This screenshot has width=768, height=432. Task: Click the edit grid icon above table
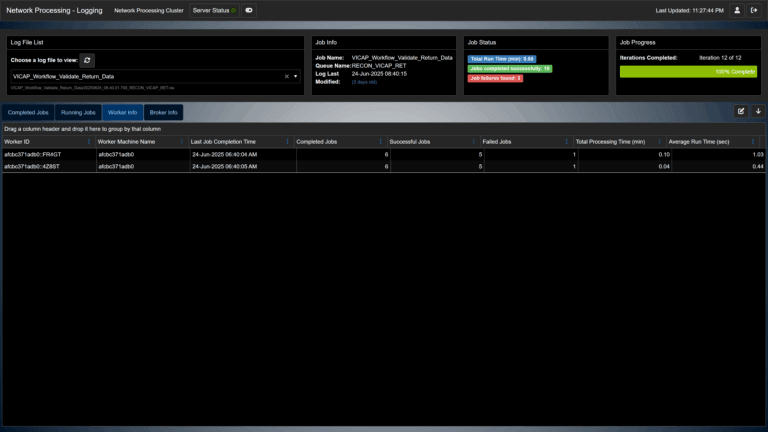click(x=741, y=111)
